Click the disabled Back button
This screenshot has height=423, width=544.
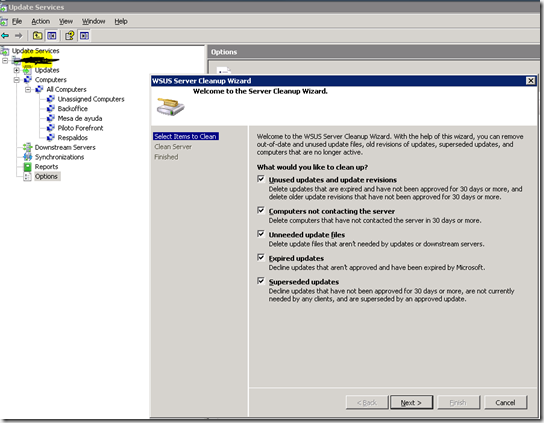pos(367,403)
